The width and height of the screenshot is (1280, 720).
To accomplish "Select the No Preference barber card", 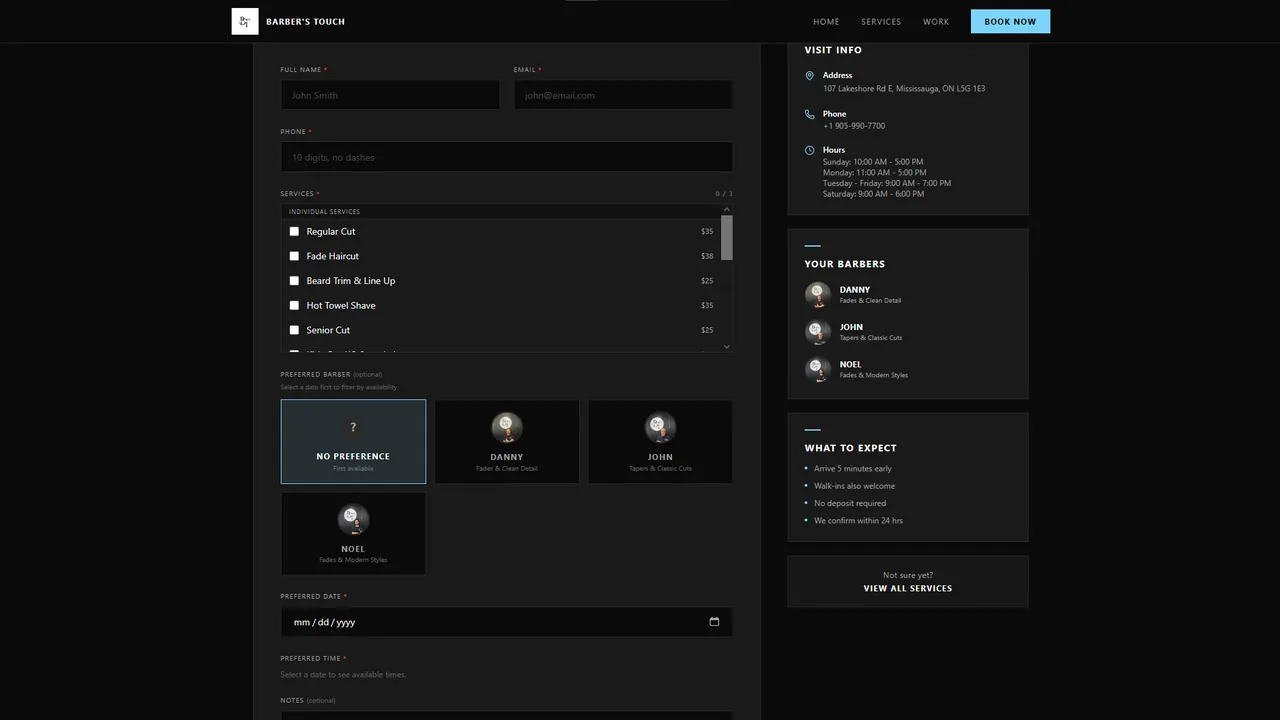I will 353,442.
